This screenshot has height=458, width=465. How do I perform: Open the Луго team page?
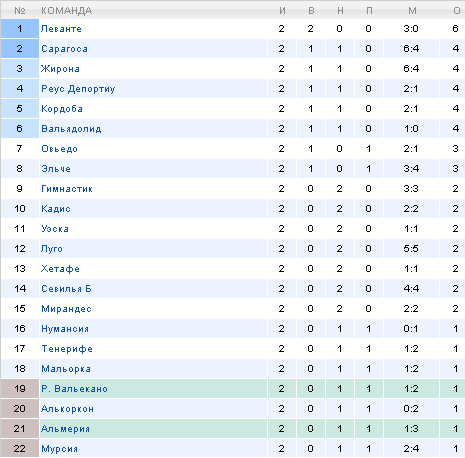[x=52, y=249]
